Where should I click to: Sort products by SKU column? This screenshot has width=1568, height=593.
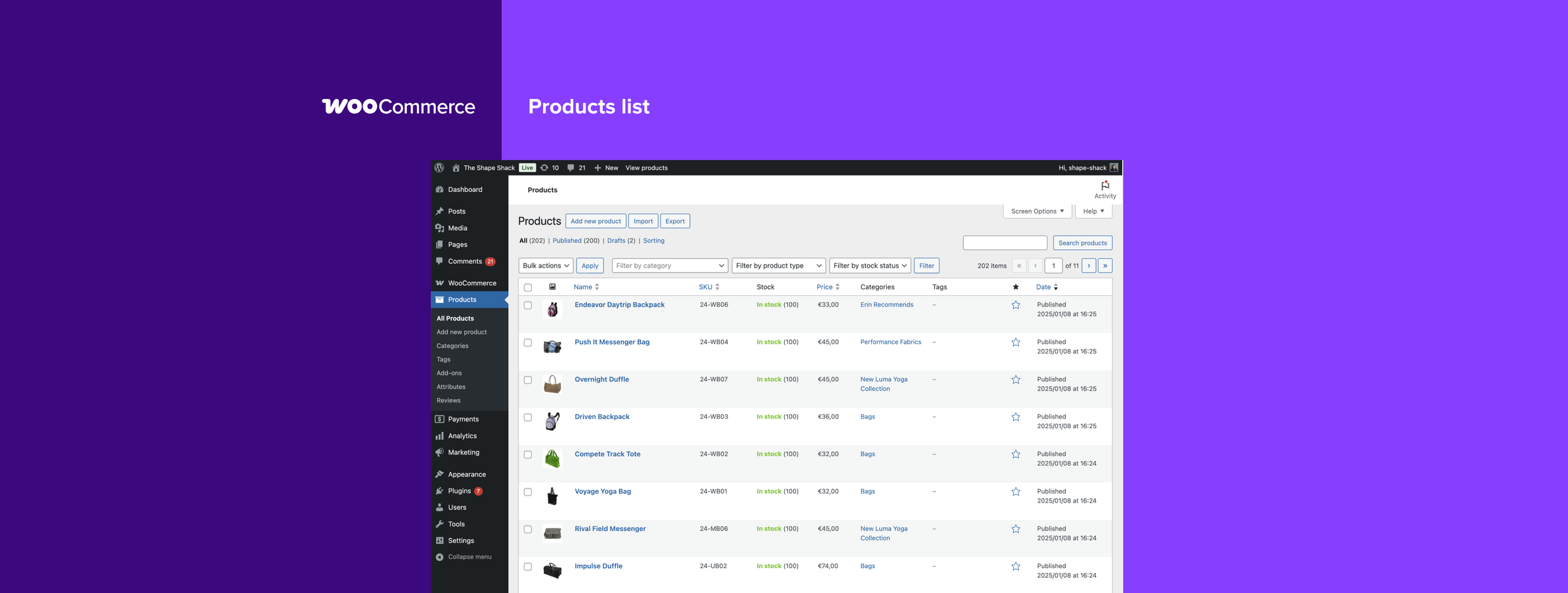click(x=709, y=287)
